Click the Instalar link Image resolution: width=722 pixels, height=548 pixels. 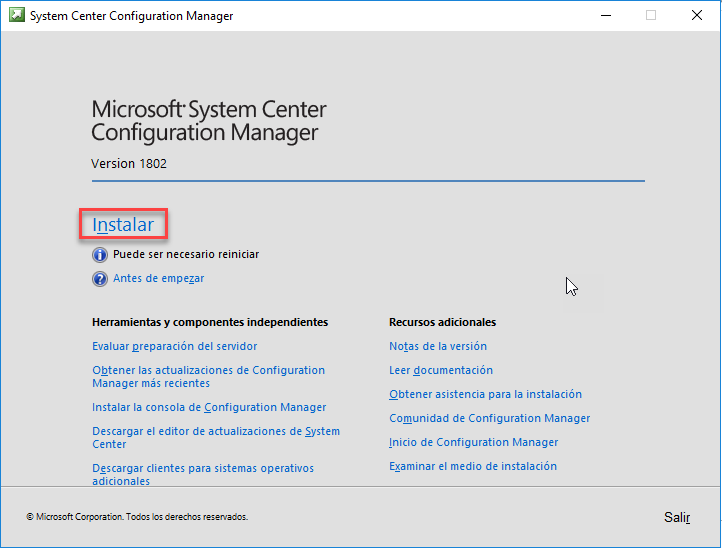point(123,225)
